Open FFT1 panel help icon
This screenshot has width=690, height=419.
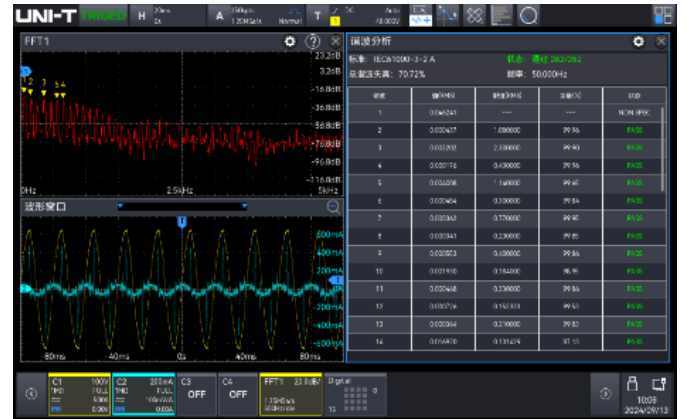tap(313, 42)
